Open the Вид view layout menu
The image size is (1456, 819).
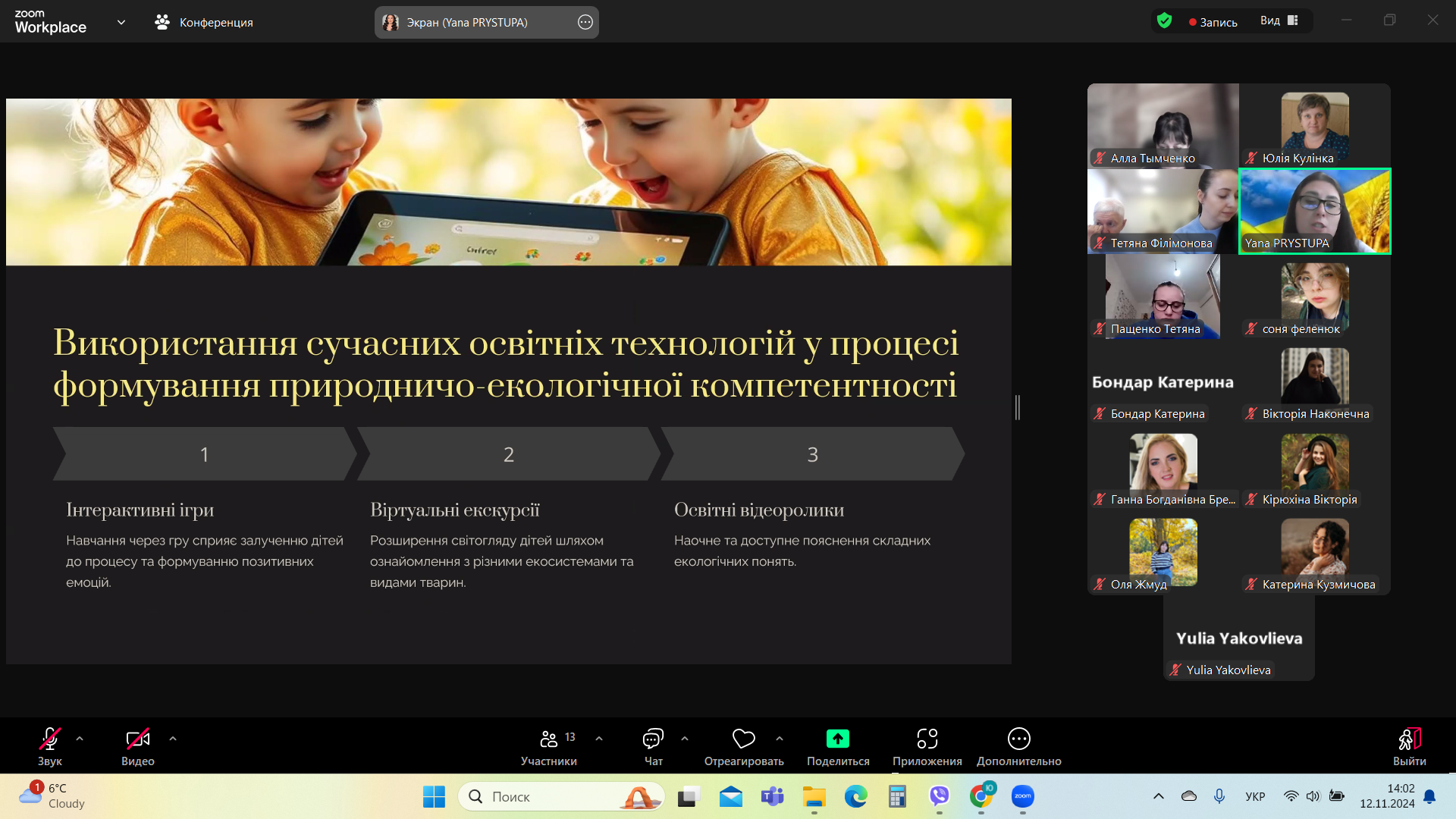(1279, 20)
